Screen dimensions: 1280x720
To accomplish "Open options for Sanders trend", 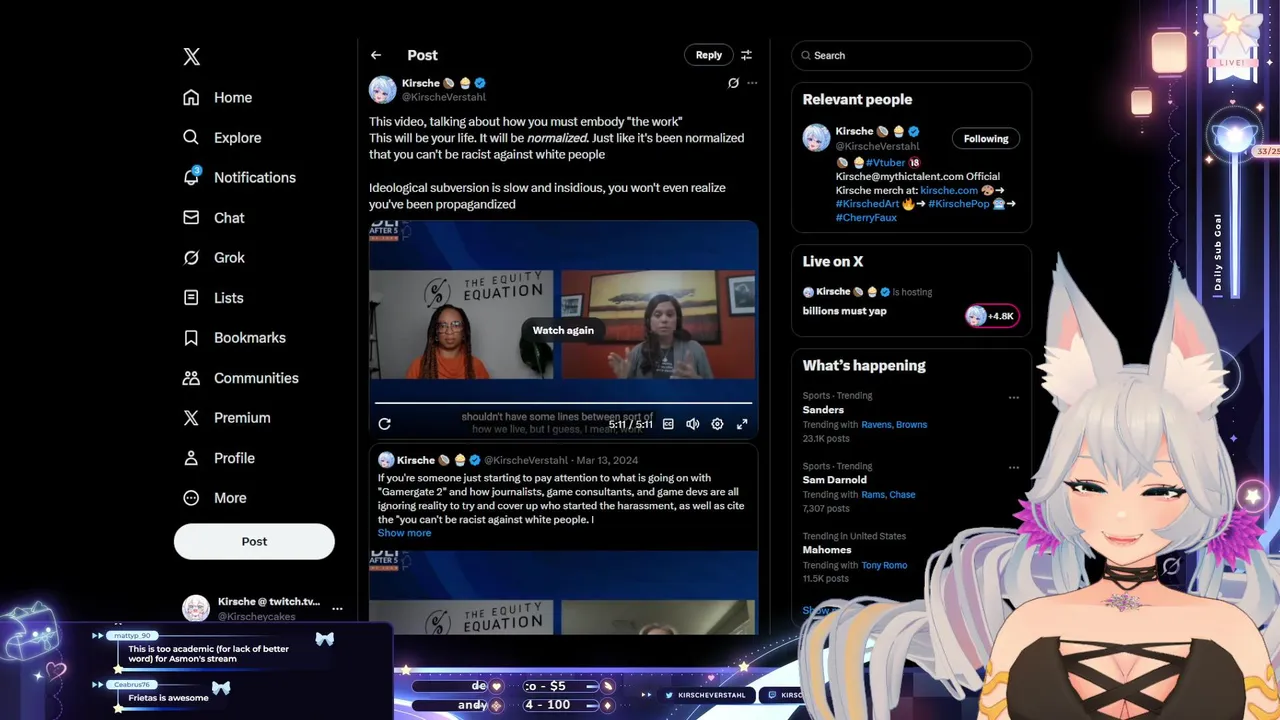I will [x=1013, y=397].
